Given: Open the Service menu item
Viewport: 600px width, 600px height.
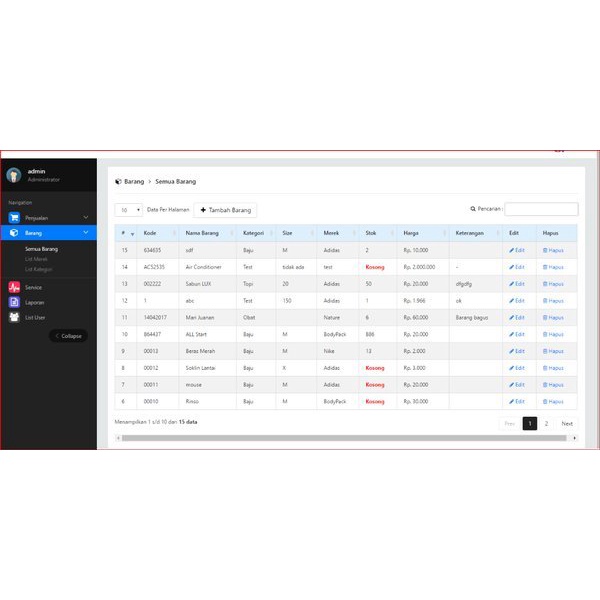Looking at the screenshot, I should 33,287.
